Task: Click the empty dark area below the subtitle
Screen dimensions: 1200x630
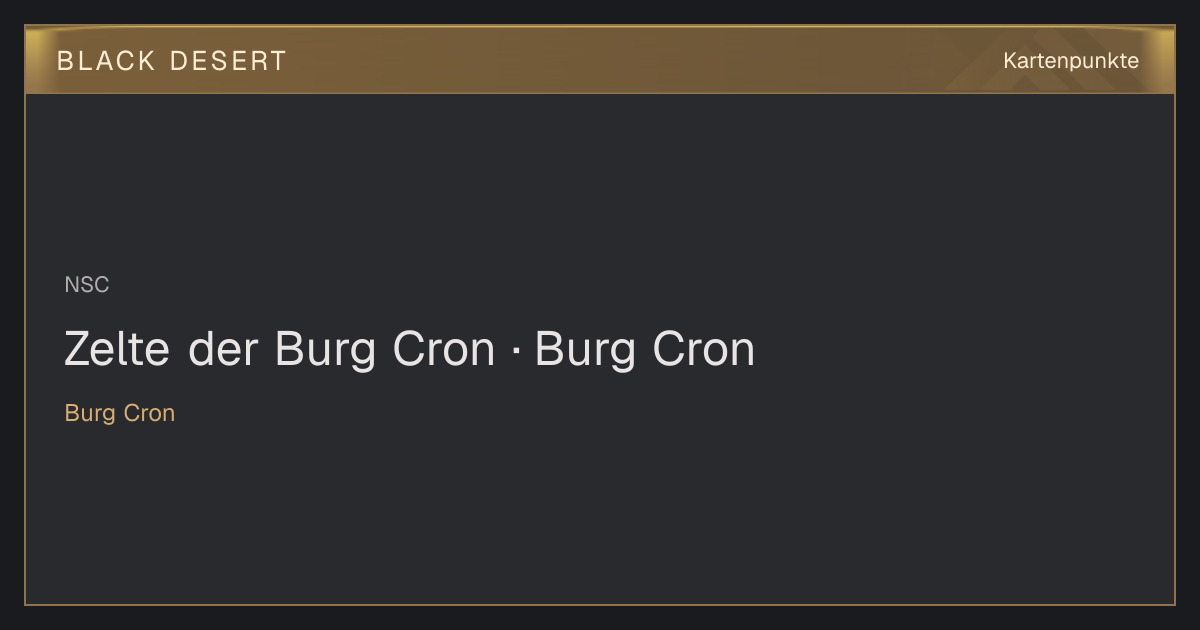Action: pyautogui.click(x=600, y=515)
